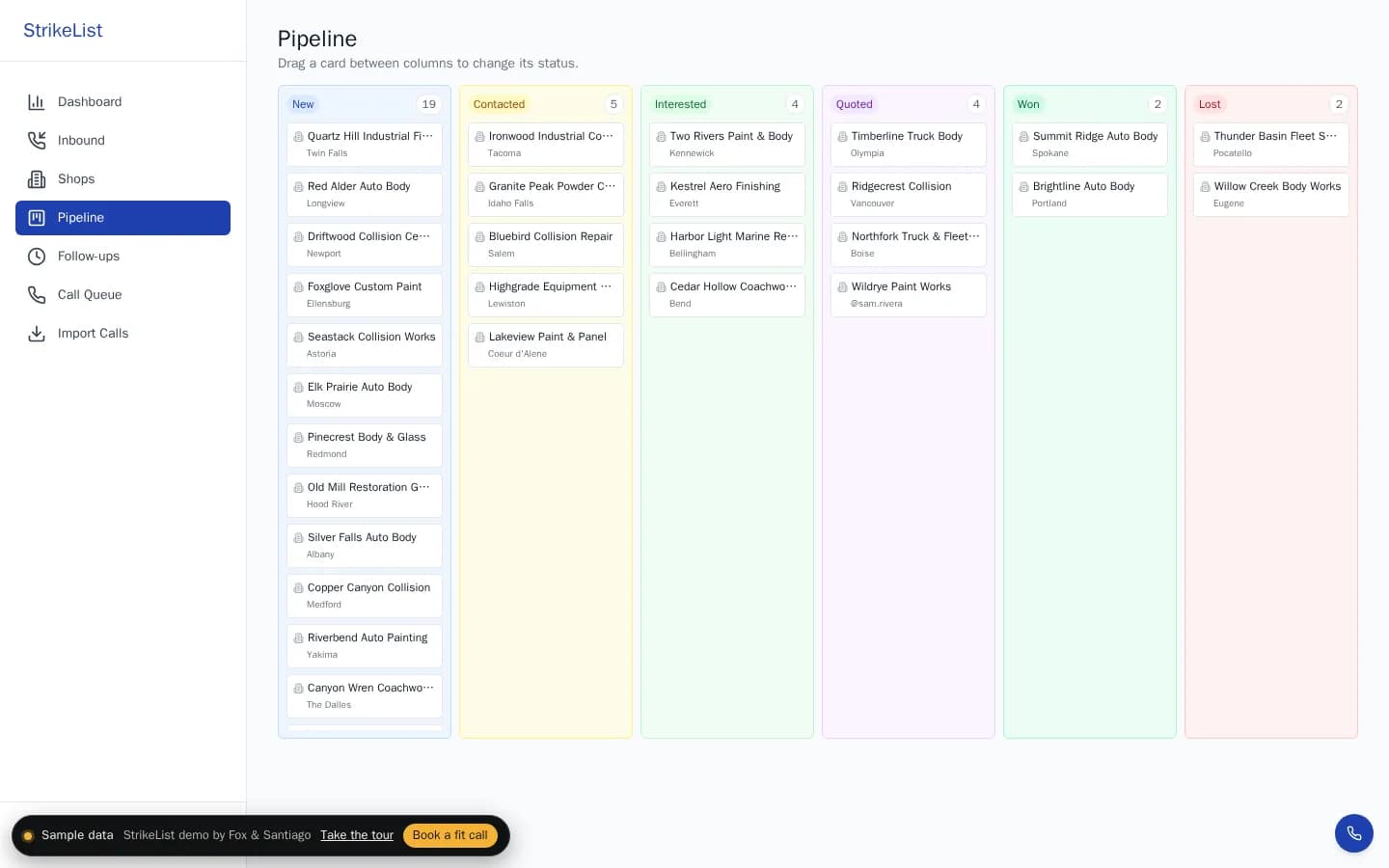Click the Follow-ups clock icon

[37, 257]
